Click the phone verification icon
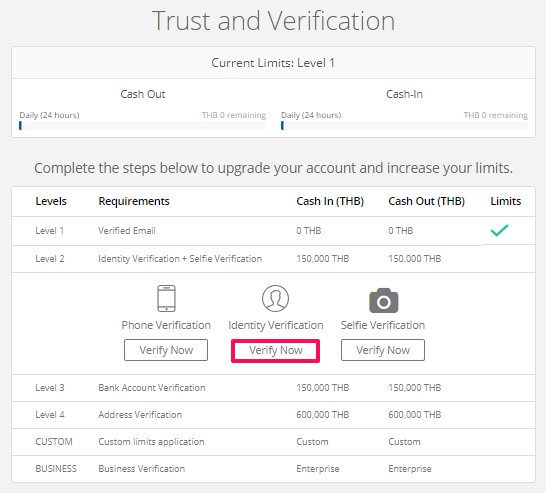This screenshot has height=493, width=546. coord(166,298)
